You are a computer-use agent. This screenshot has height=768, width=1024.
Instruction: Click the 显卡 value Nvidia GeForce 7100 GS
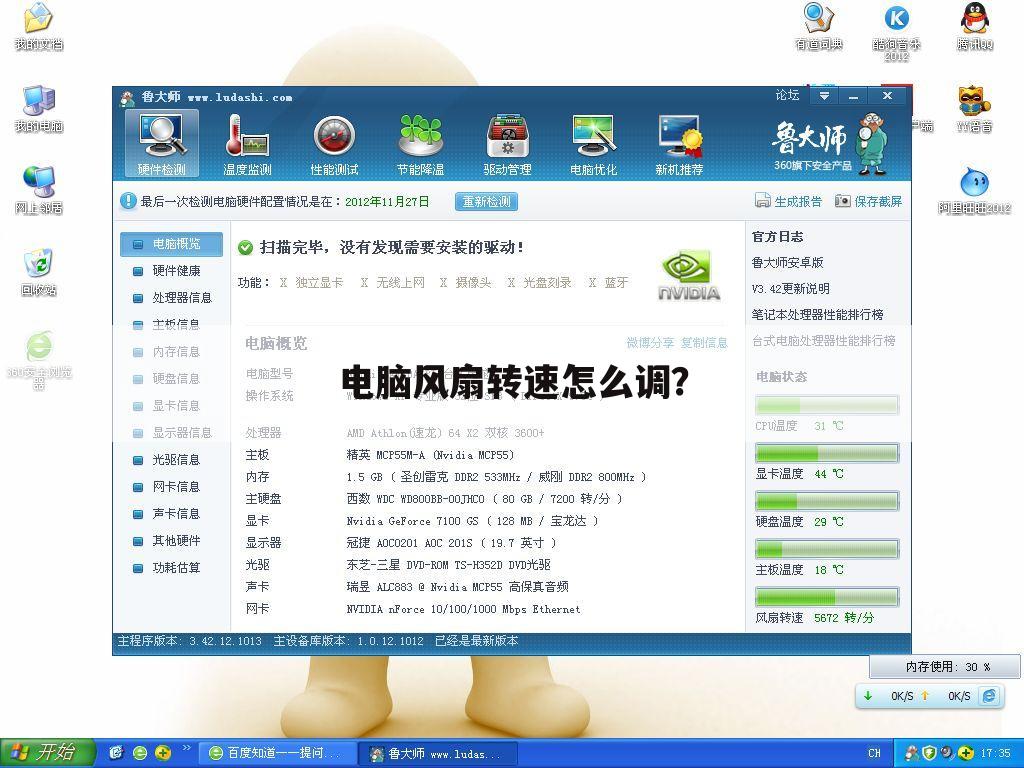[472, 521]
